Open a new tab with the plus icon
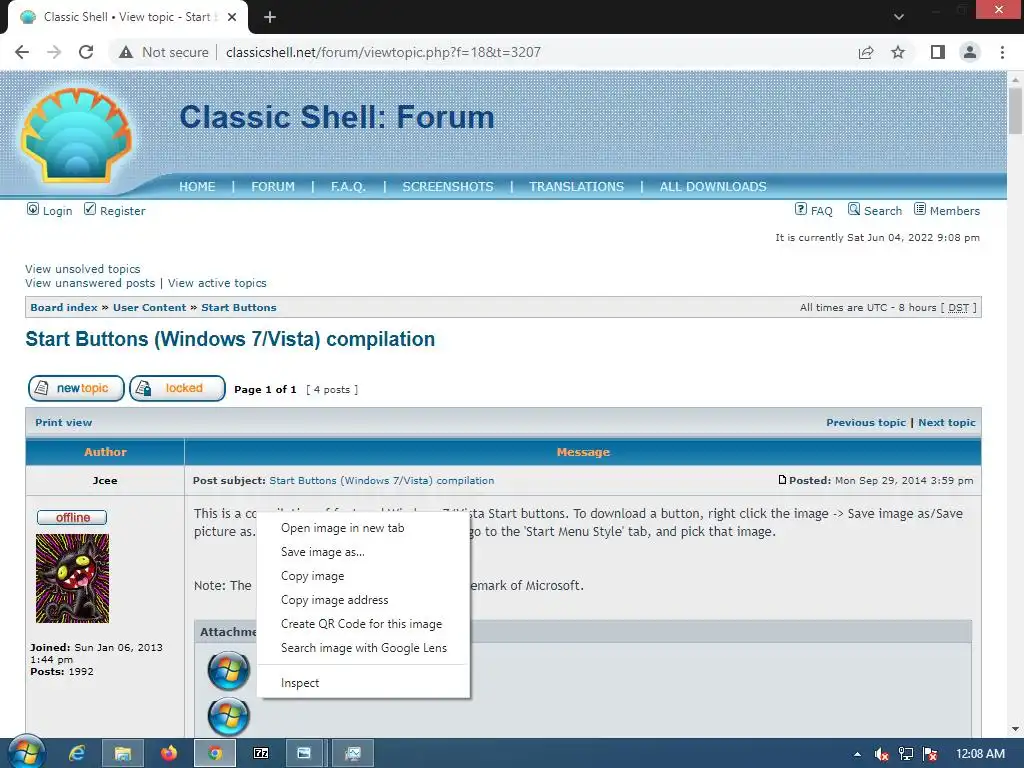Viewport: 1024px width, 768px height. (x=270, y=17)
